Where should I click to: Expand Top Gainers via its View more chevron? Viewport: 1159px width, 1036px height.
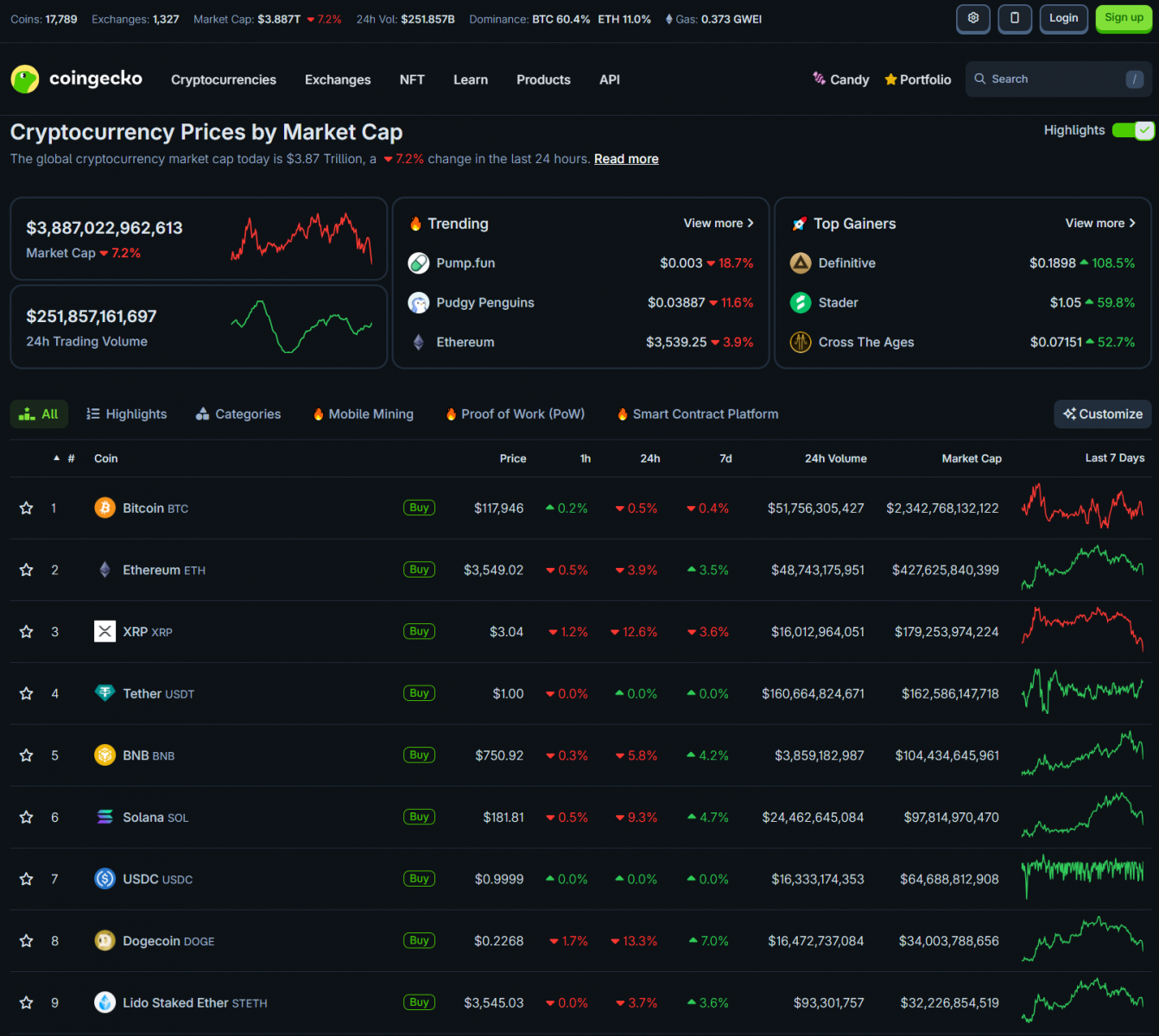(x=1130, y=223)
